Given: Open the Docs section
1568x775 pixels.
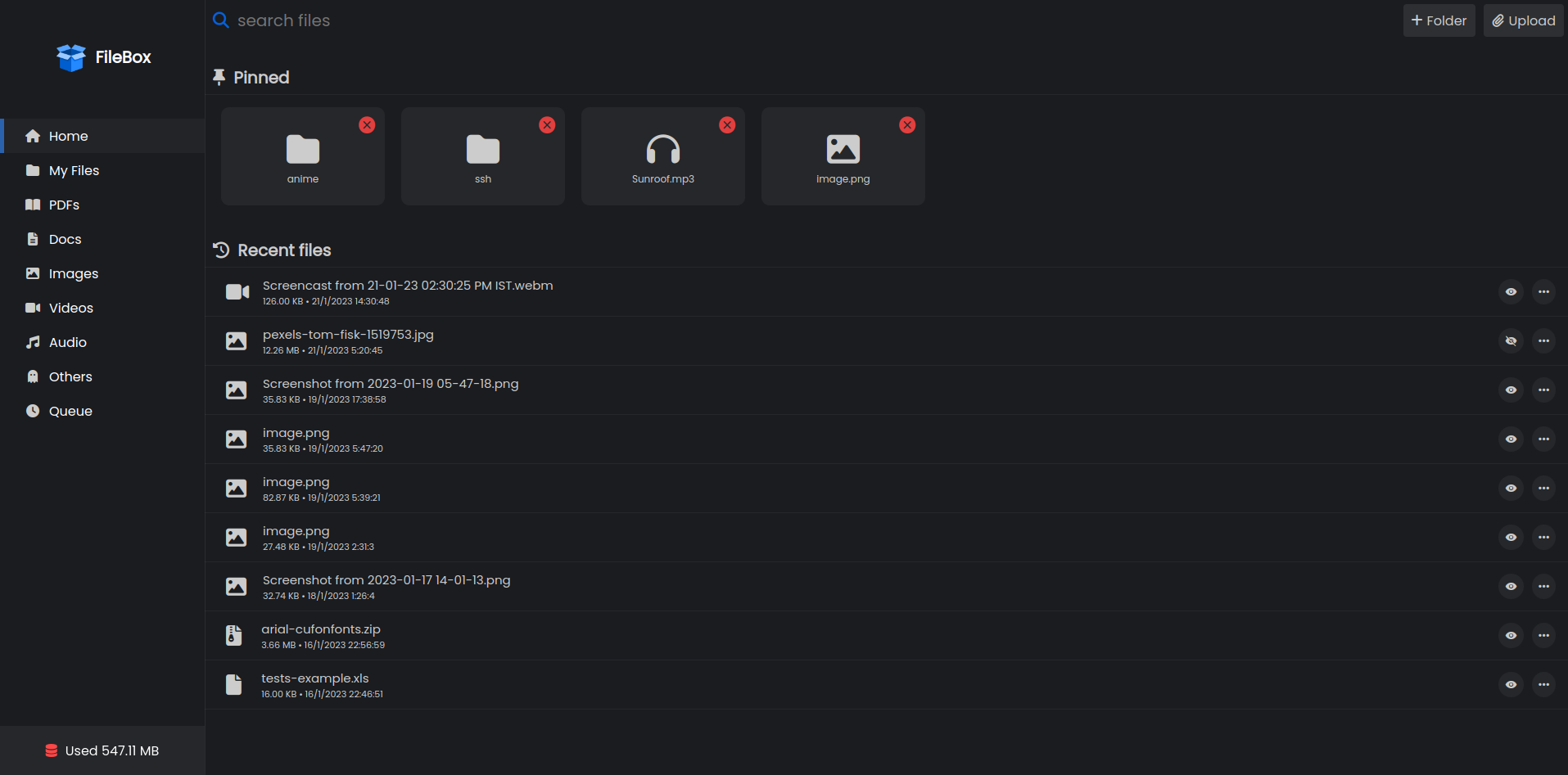Looking at the screenshot, I should click(x=65, y=239).
